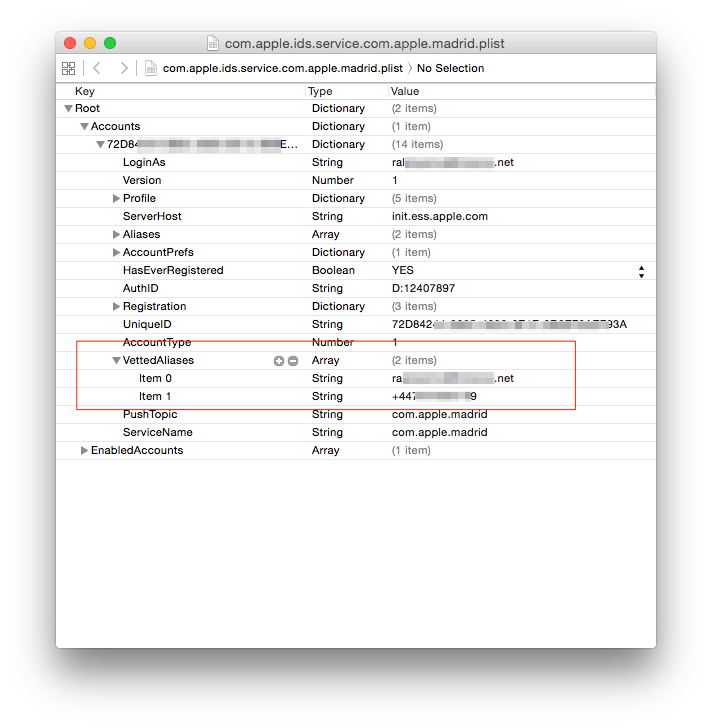Click the YES boolean value
Screen dimensions: 712x728
tap(402, 270)
